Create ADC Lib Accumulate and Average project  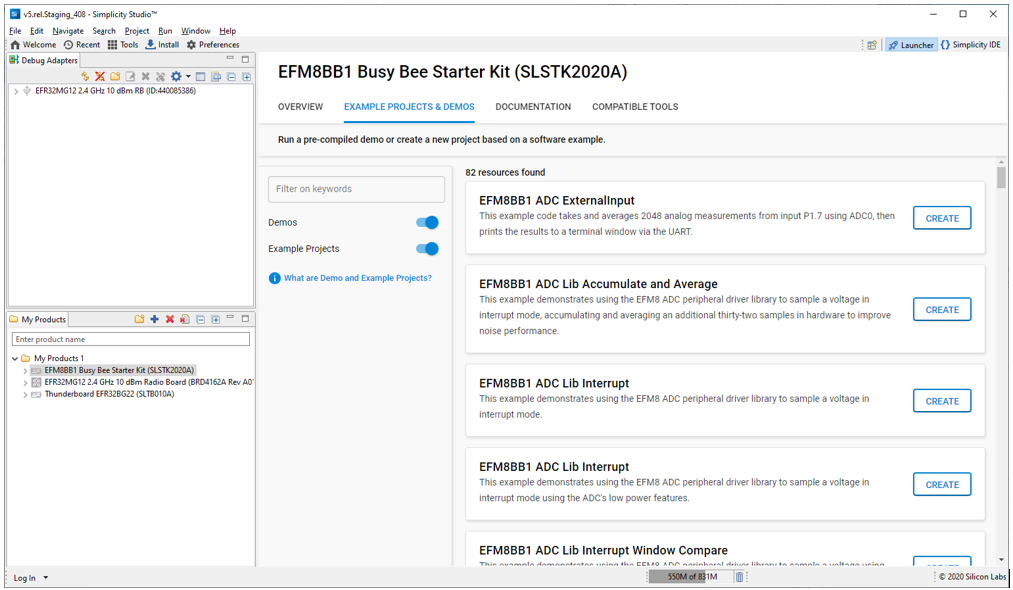pos(942,310)
